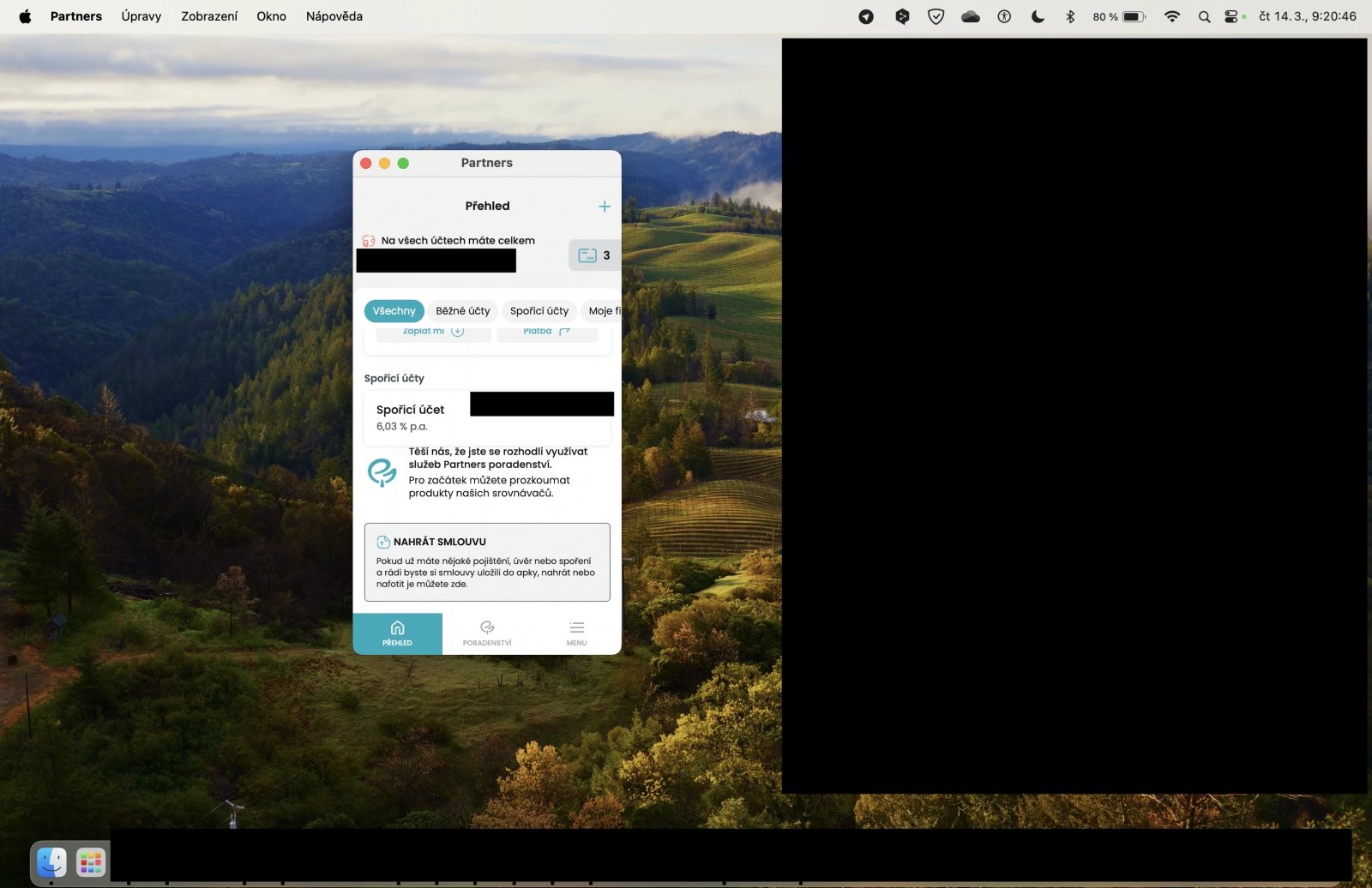Open the Wi-Fi status menu

click(1171, 15)
